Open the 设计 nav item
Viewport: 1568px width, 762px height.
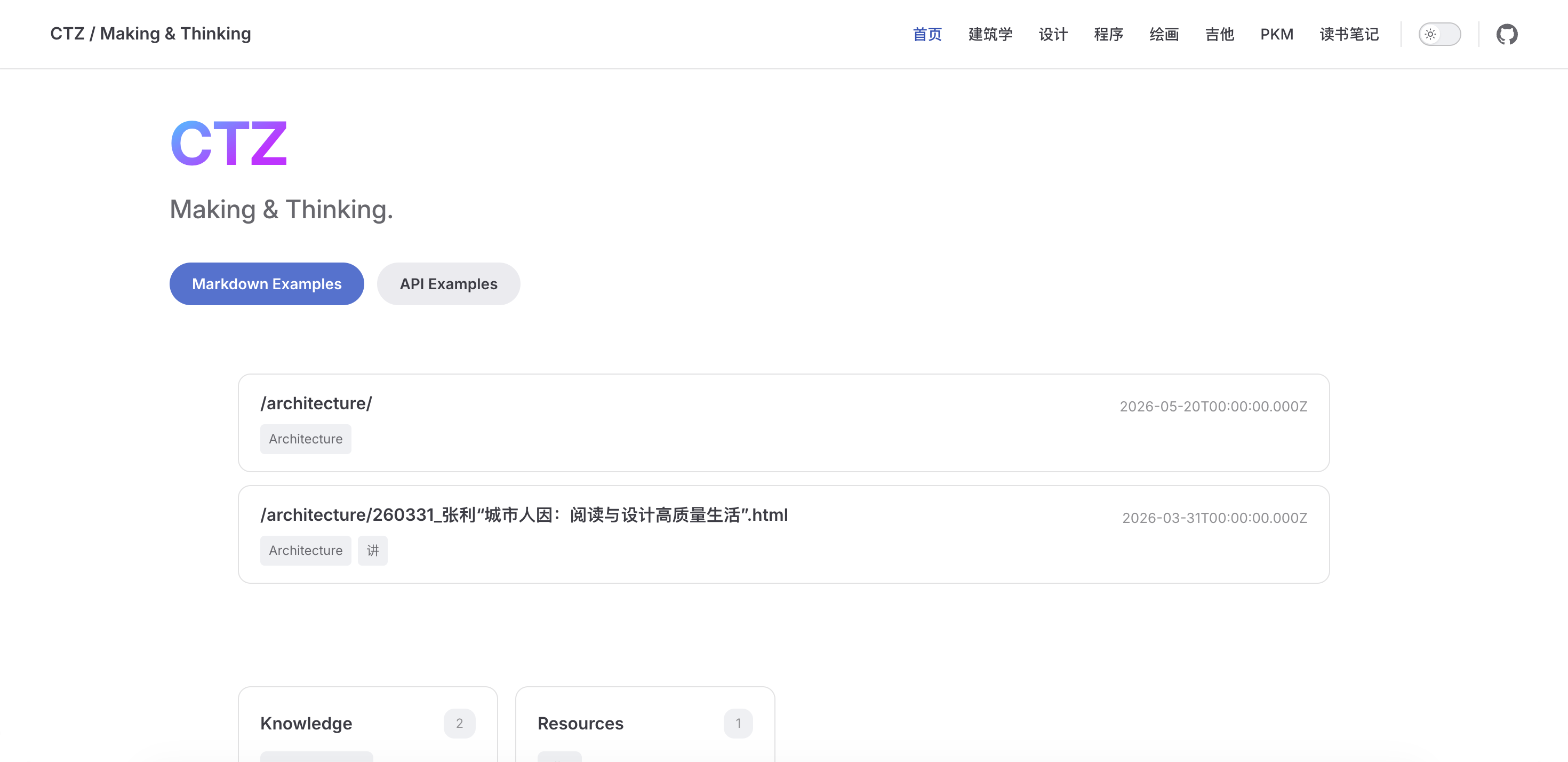(x=1053, y=34)
